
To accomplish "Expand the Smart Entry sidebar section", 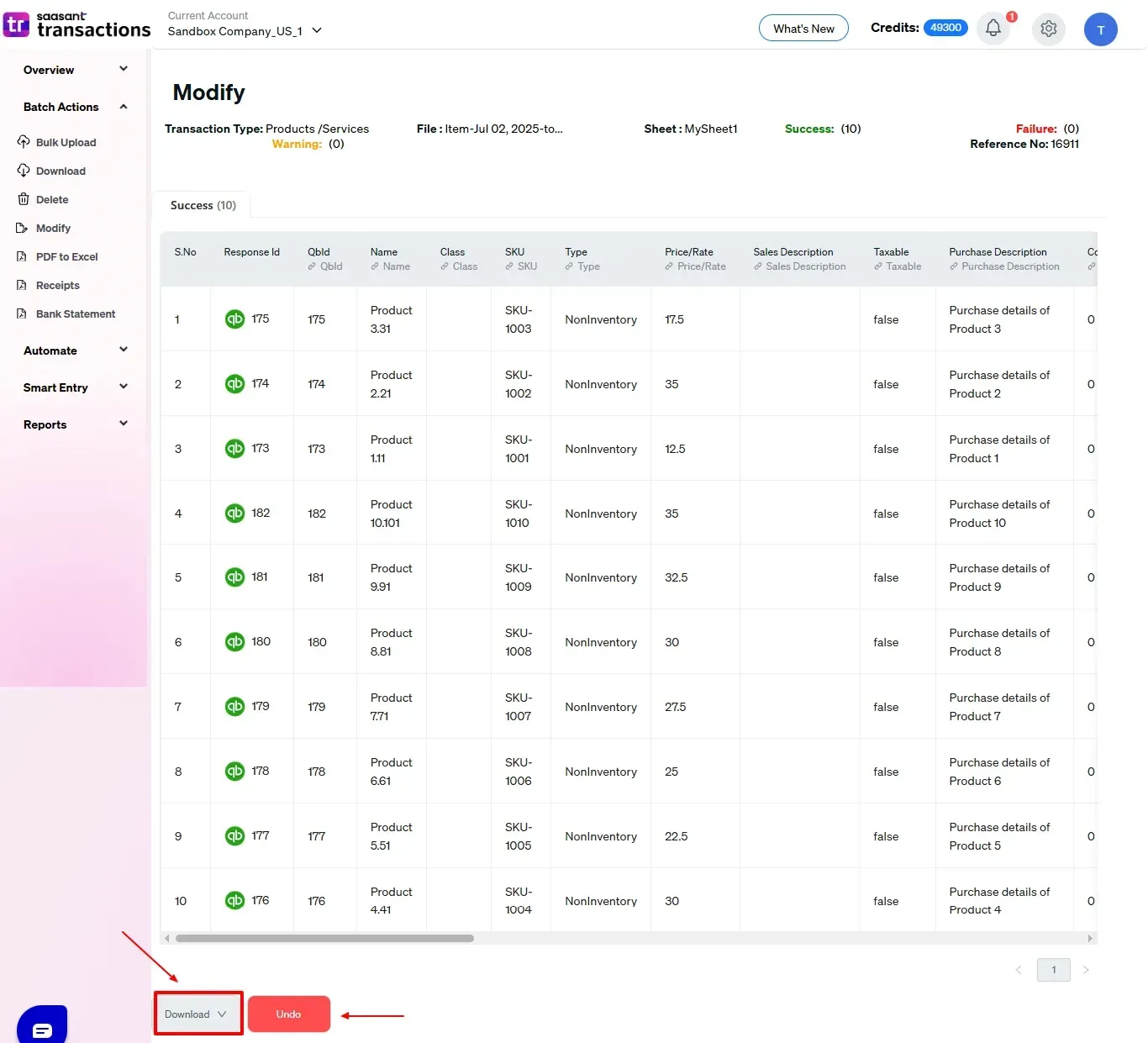I will [x=76, y=387].
